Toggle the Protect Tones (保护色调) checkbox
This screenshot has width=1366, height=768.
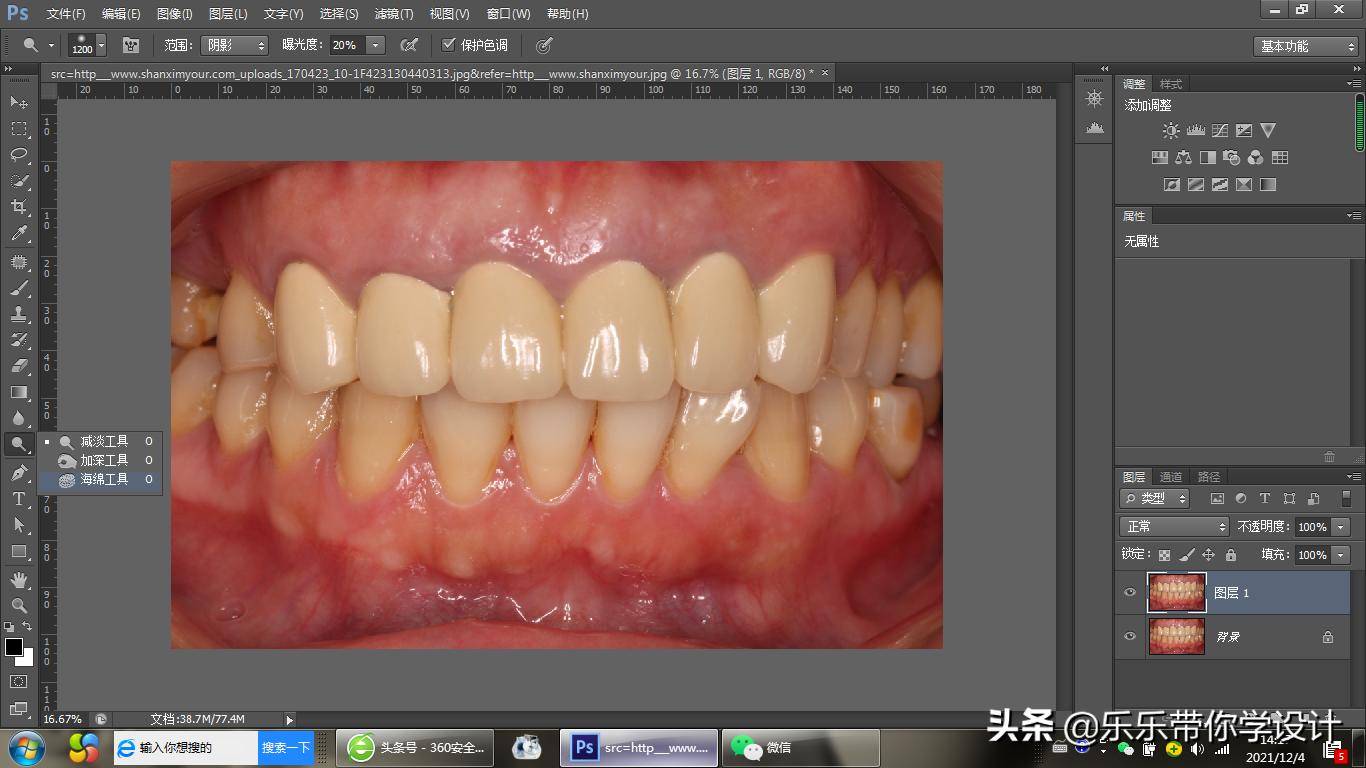(x=449, y=45)
